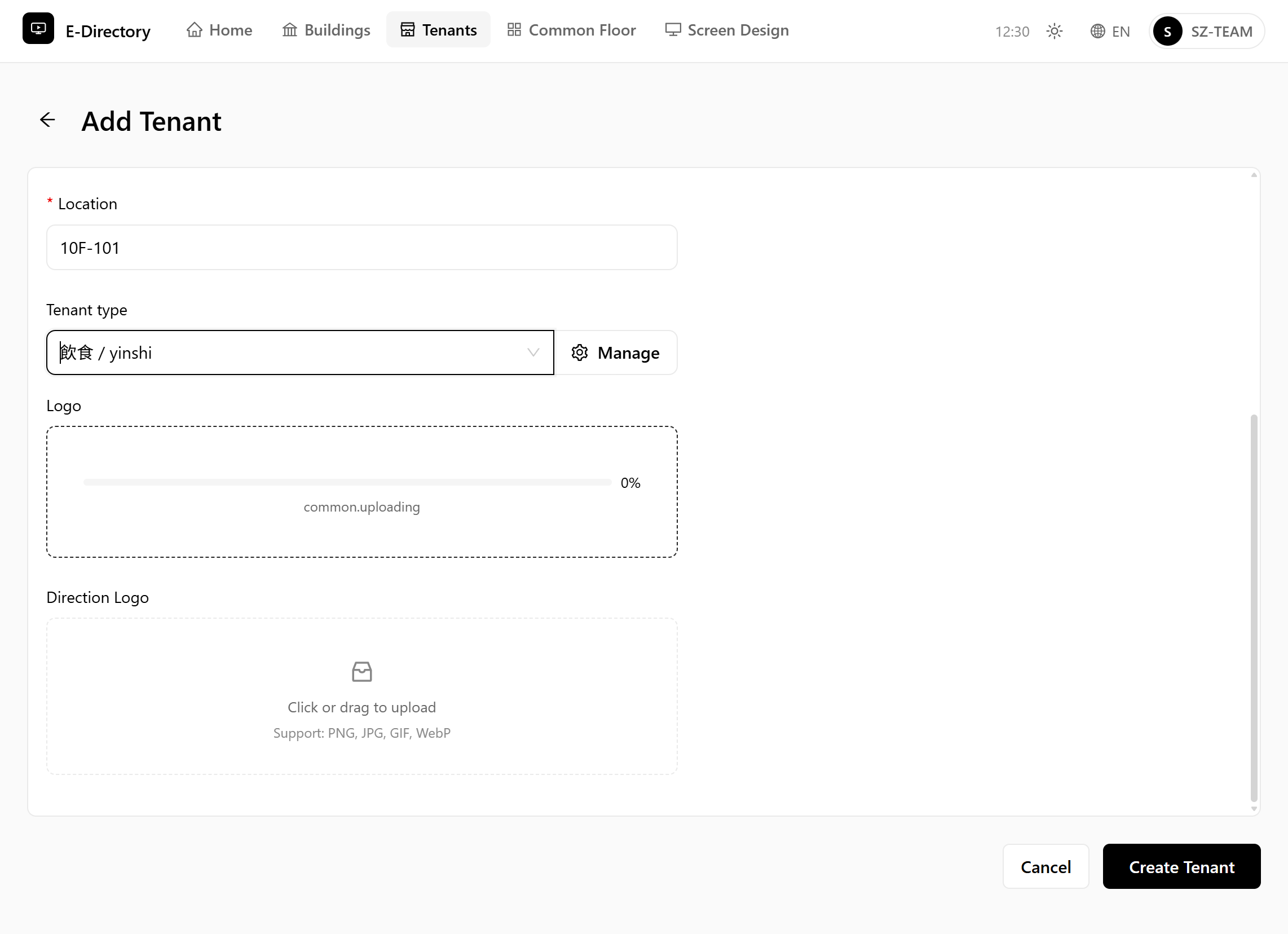Open the EN language selector
Viewport: 1288px width, 934px height.
point(1110,31)
